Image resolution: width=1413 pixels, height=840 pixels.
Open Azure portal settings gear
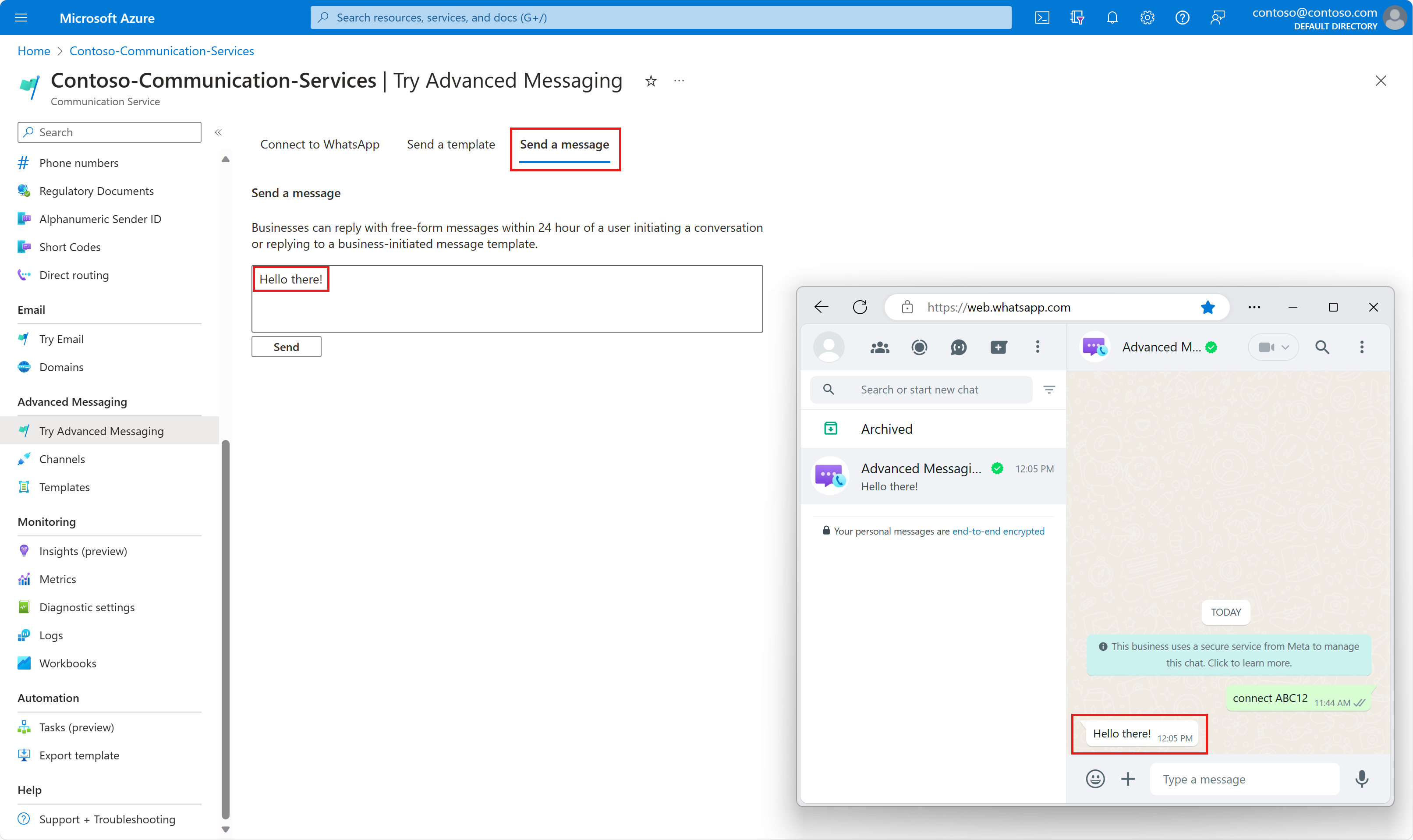pyautogui.click(x=1147, y=18)
